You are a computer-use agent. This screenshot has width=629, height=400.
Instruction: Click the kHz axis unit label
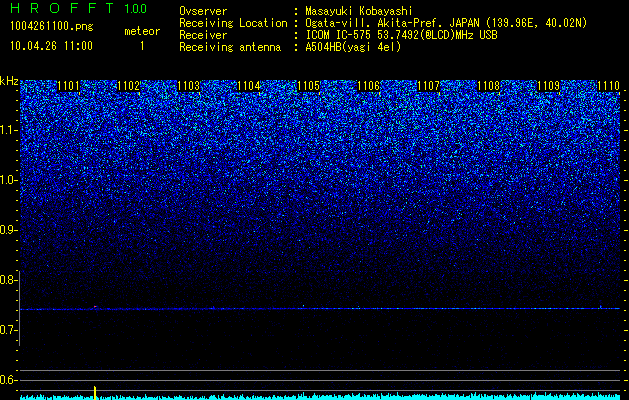click(x=9, y=81)
